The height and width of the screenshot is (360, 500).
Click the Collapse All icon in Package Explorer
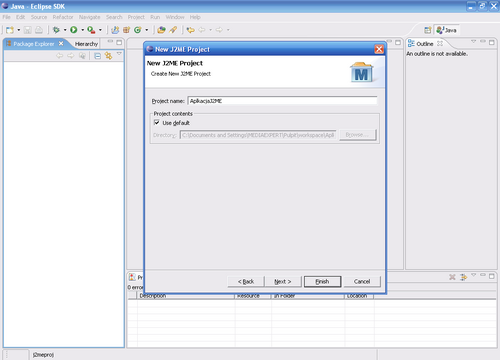97,56
